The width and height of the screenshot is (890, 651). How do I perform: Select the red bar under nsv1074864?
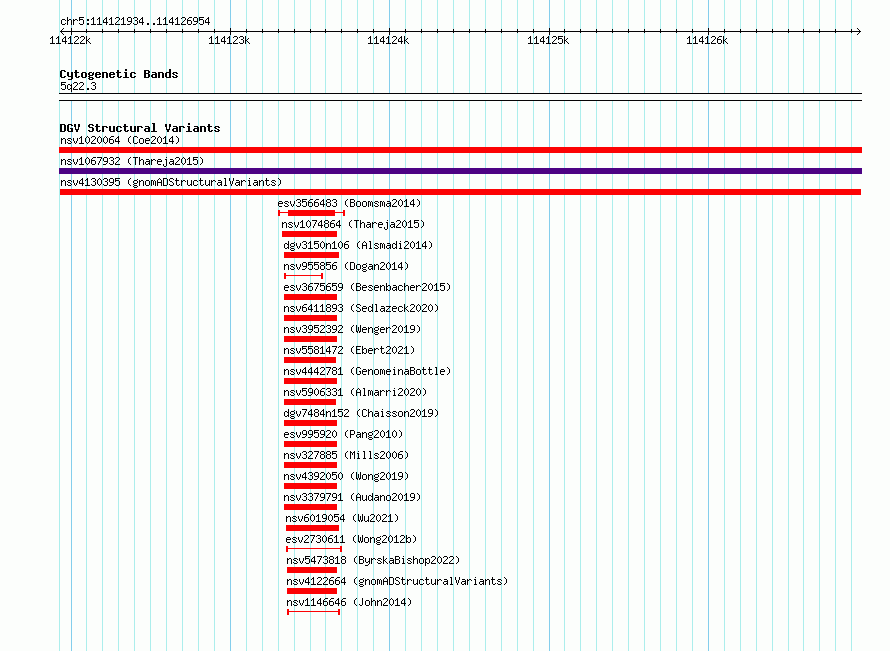click(x=309, y=234)
